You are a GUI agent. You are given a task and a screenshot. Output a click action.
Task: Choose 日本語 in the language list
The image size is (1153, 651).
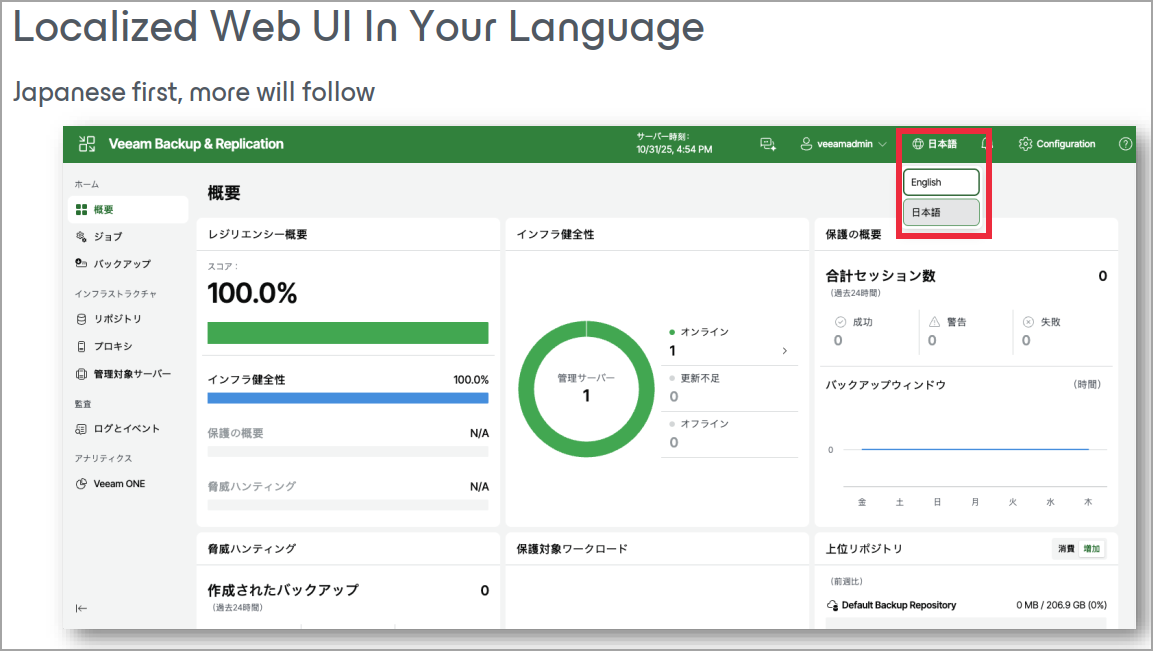[x=940, y=212]
